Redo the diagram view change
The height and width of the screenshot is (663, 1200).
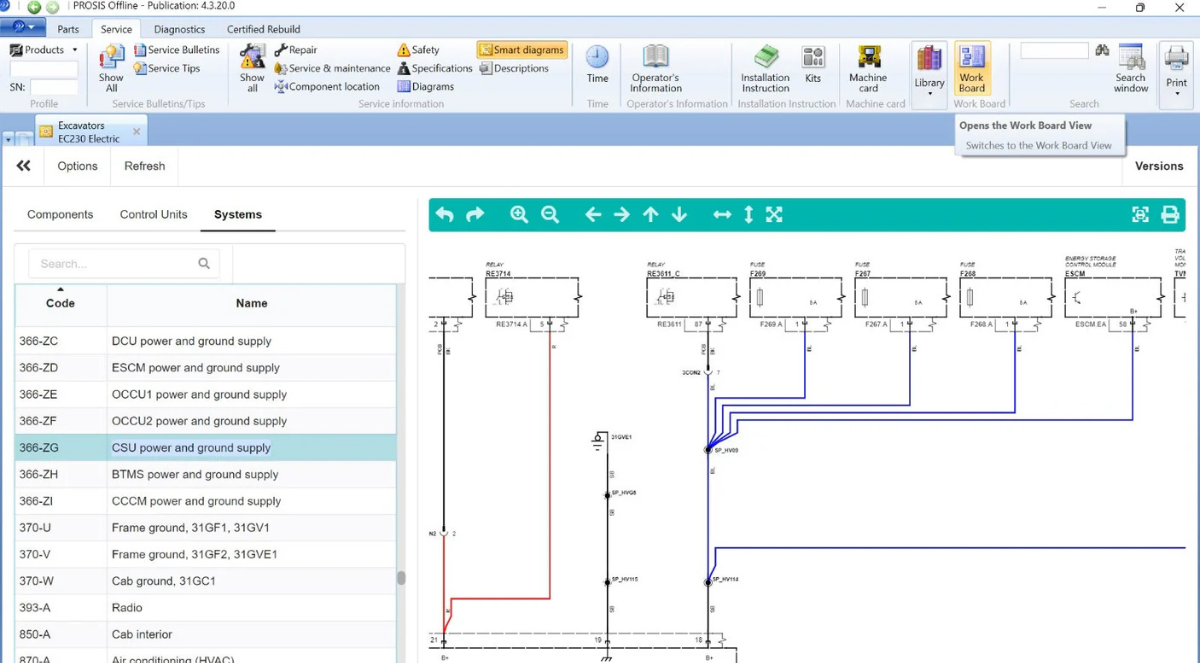[475, 214]
